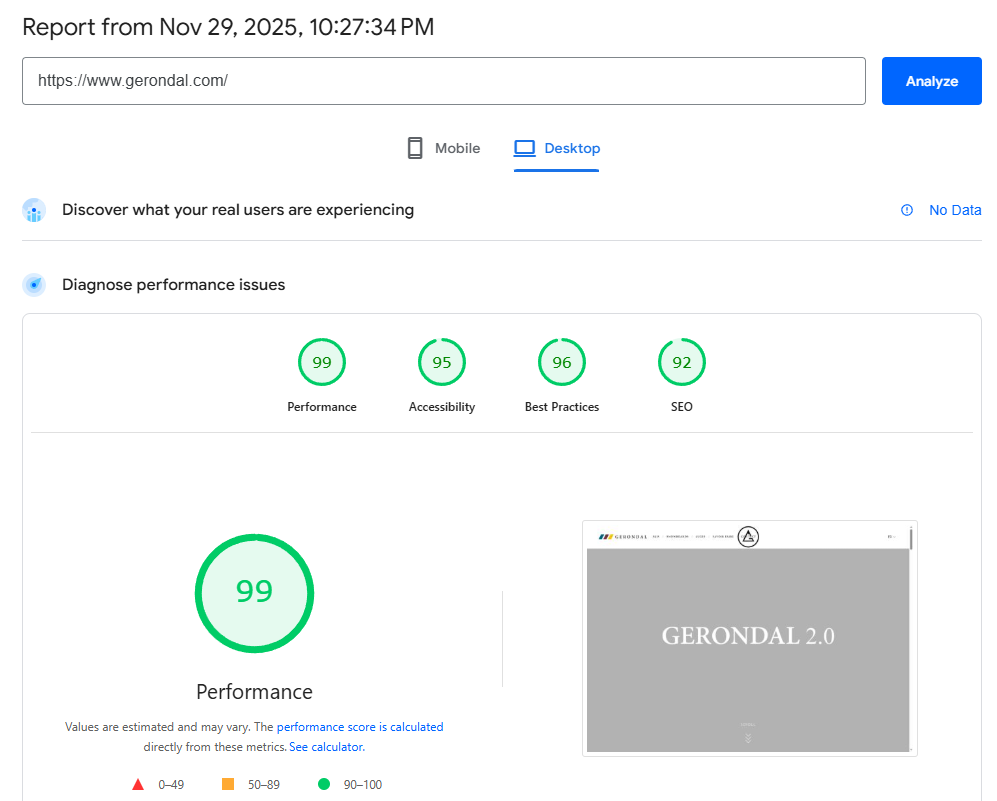
Task: Click the orange square 50–89 legend marker
Action: 228,784
